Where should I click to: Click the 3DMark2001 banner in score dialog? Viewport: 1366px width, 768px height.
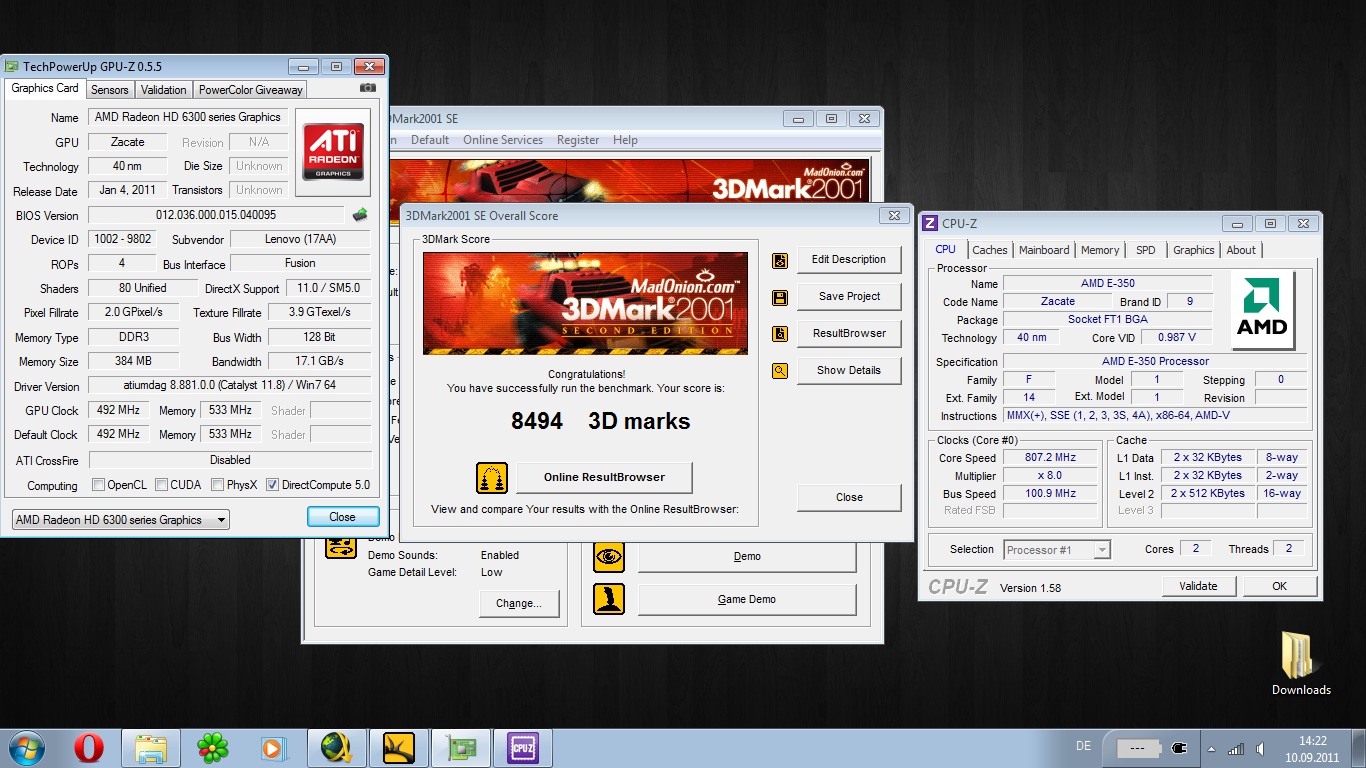(x=585, y=303)
